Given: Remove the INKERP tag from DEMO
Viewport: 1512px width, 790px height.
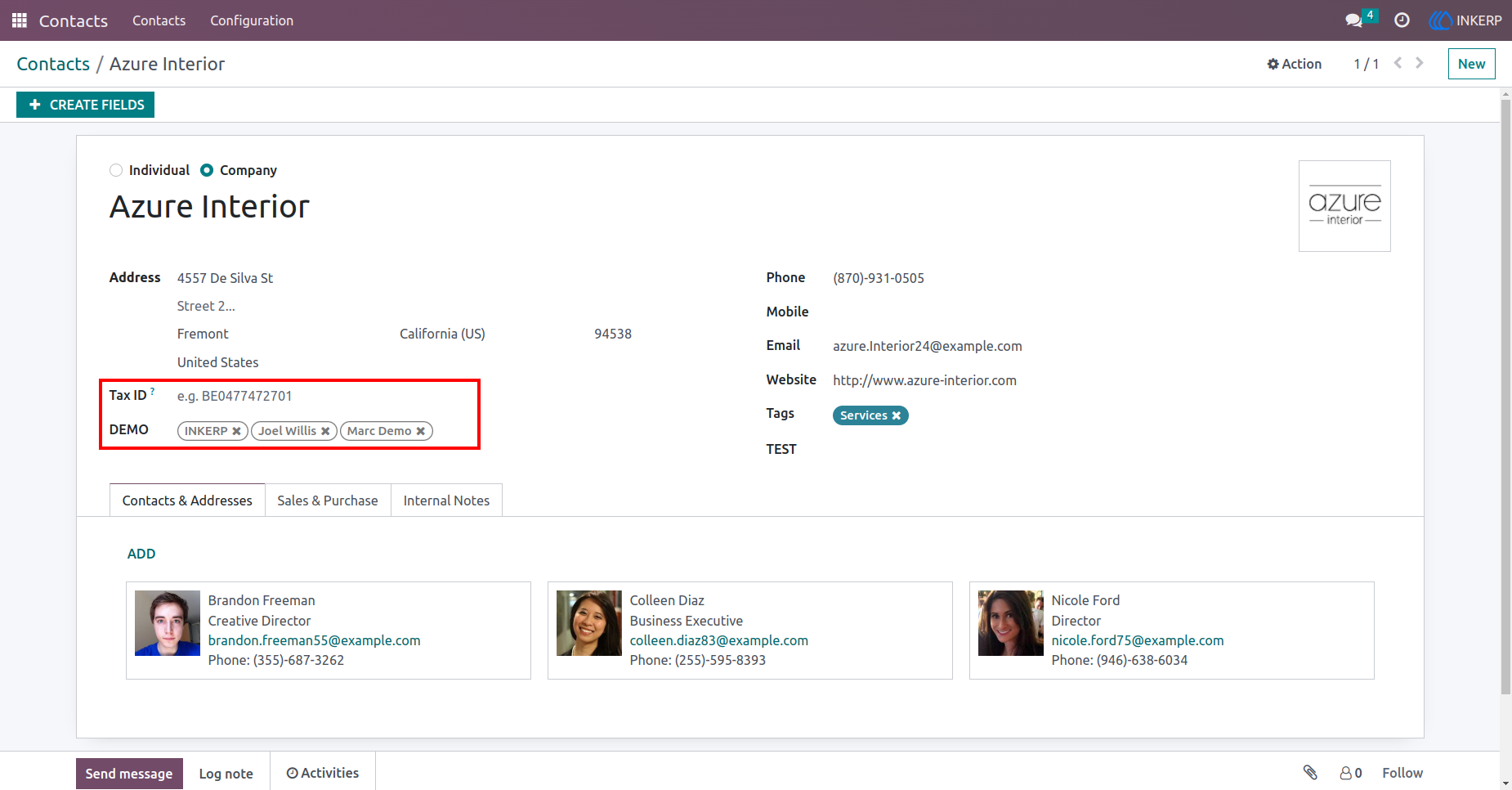Looking at the screenshot, I should click(236, 431).
